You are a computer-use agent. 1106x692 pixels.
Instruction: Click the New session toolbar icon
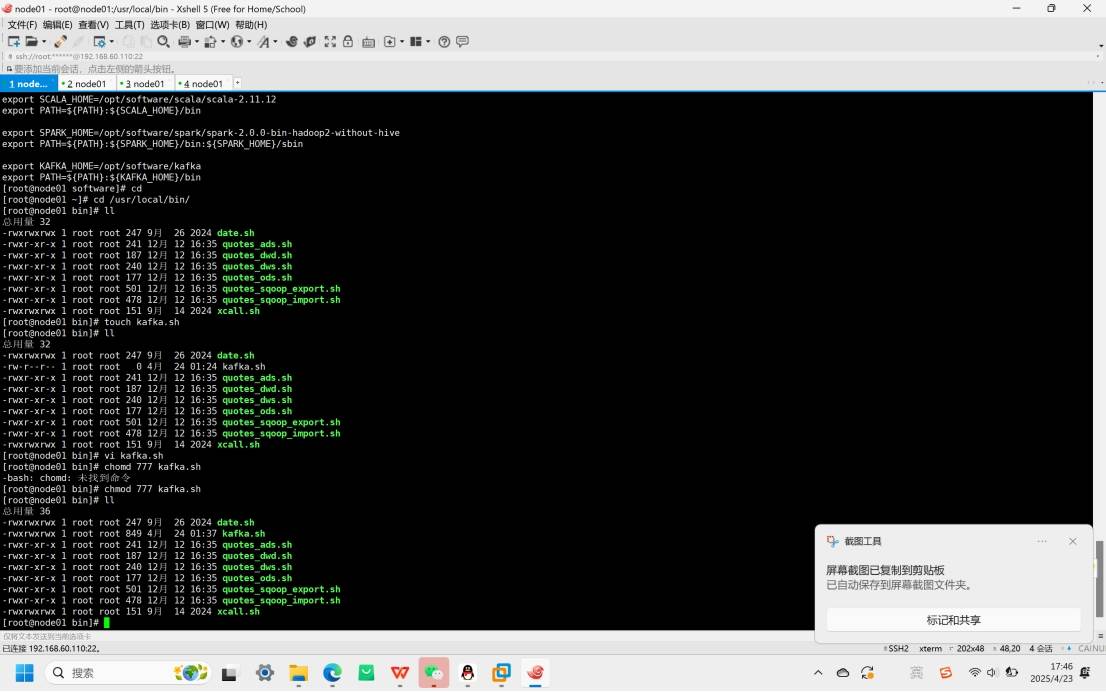13,42
